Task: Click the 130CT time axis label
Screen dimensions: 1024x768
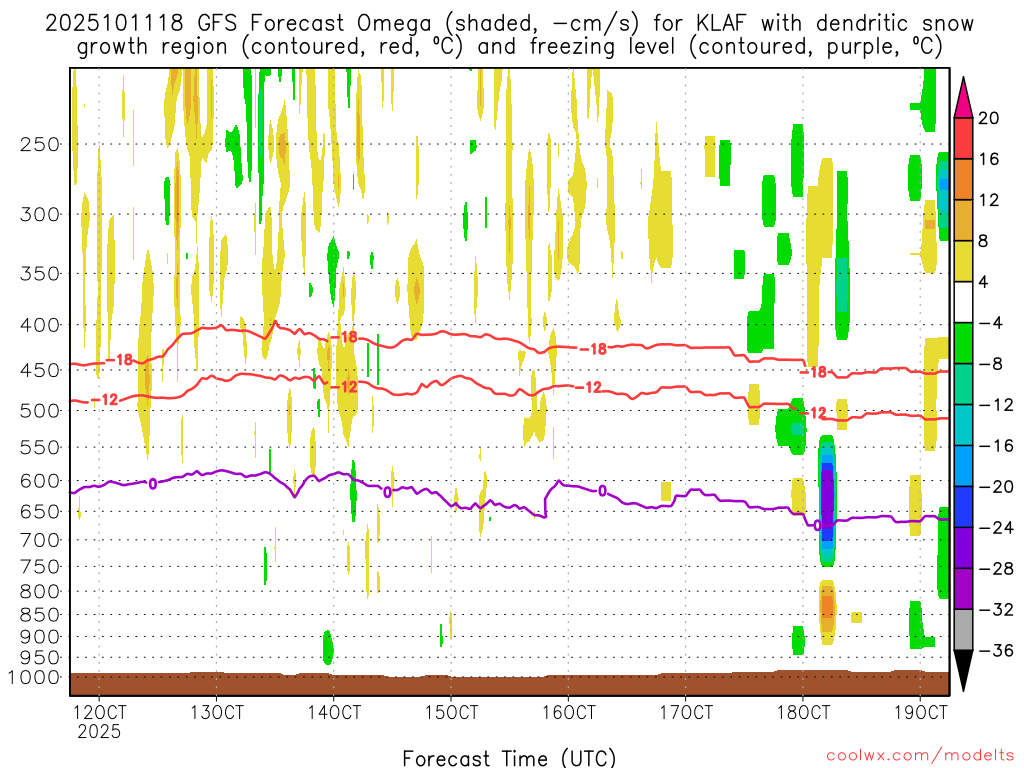Action: pos(216,711)
